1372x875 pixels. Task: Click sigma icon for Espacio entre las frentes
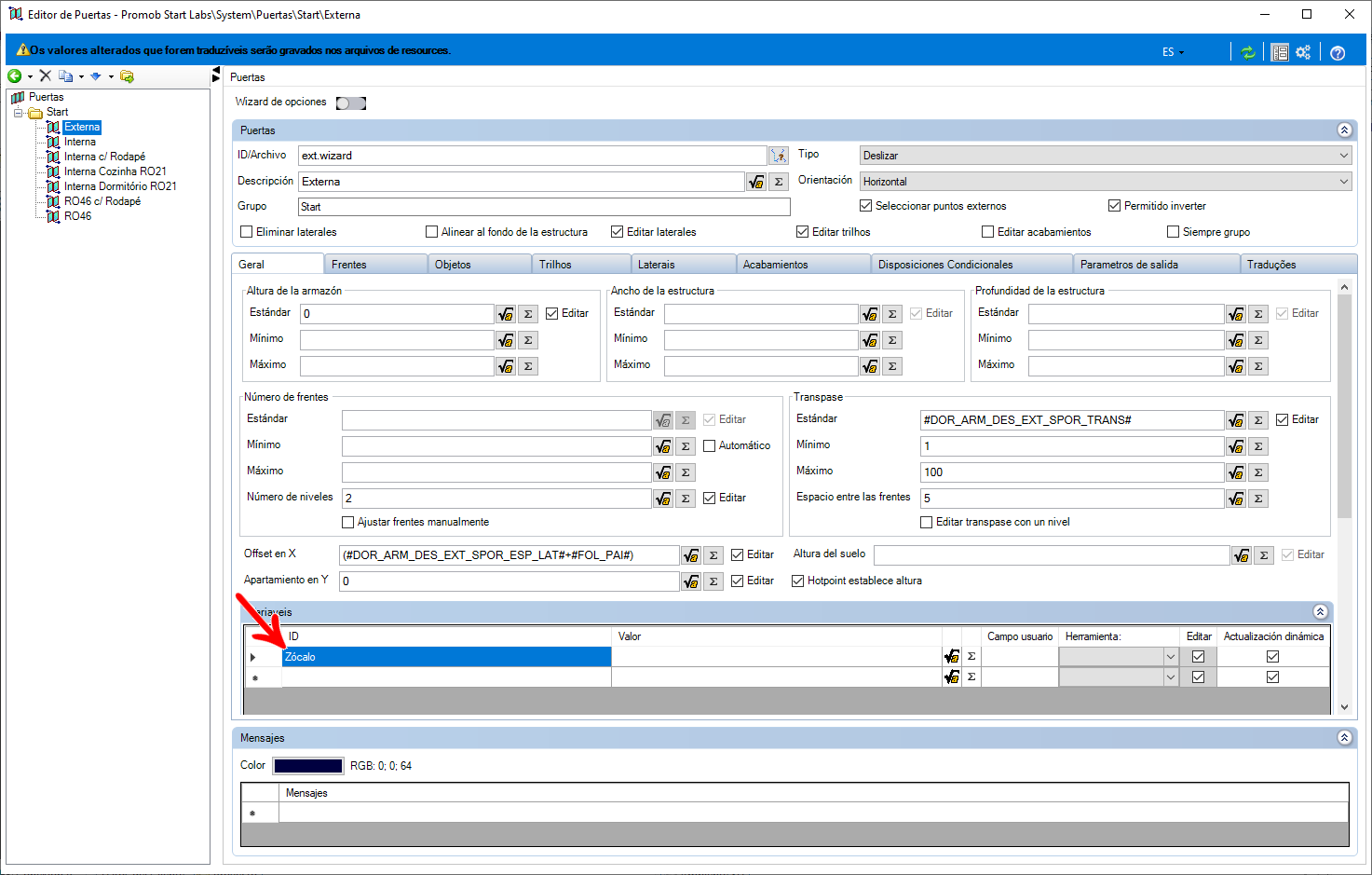coord(1258,499)
